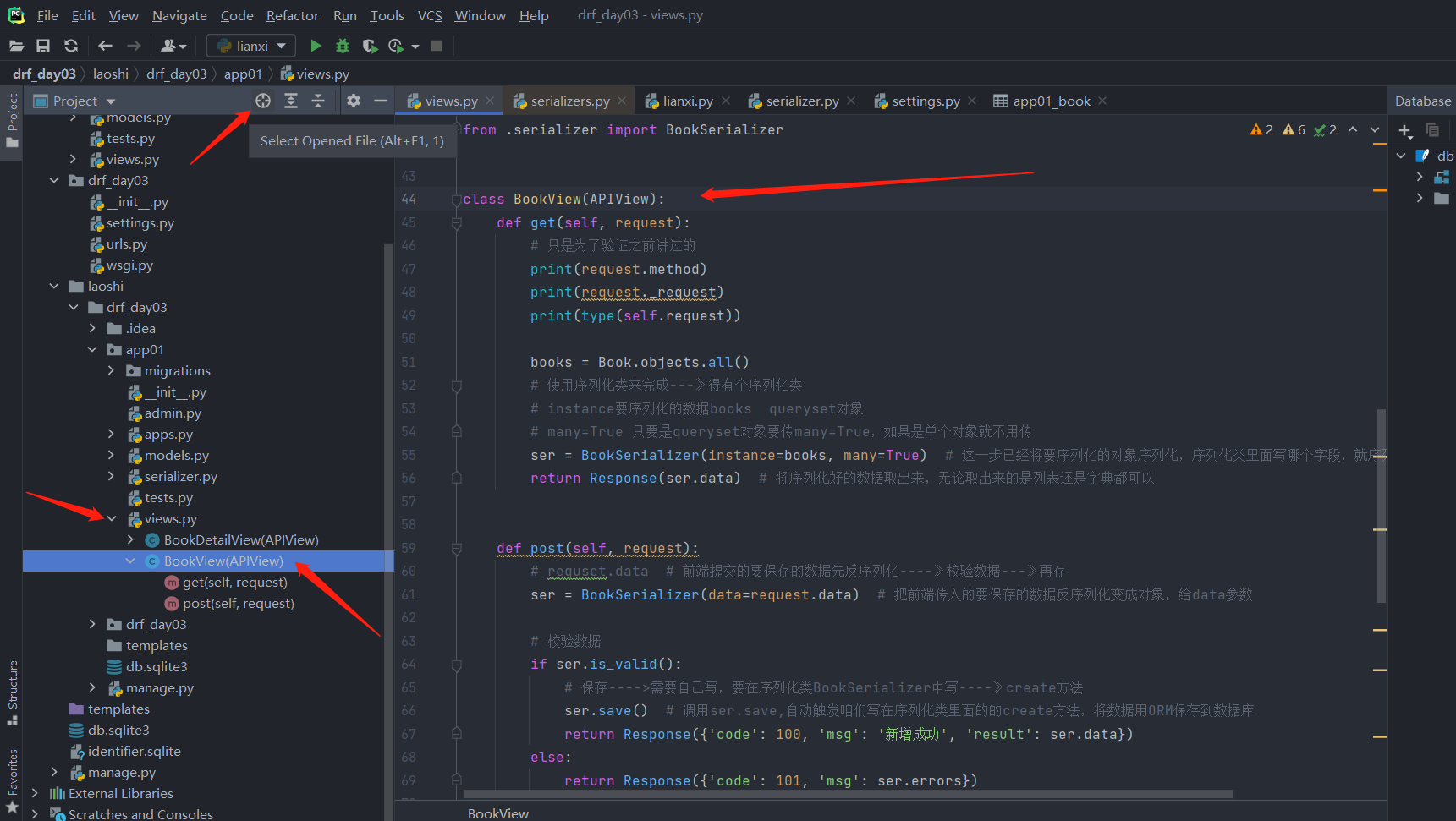1456x821 pixels.
Task: Open Project panel gear options
Action: [354, 101]
